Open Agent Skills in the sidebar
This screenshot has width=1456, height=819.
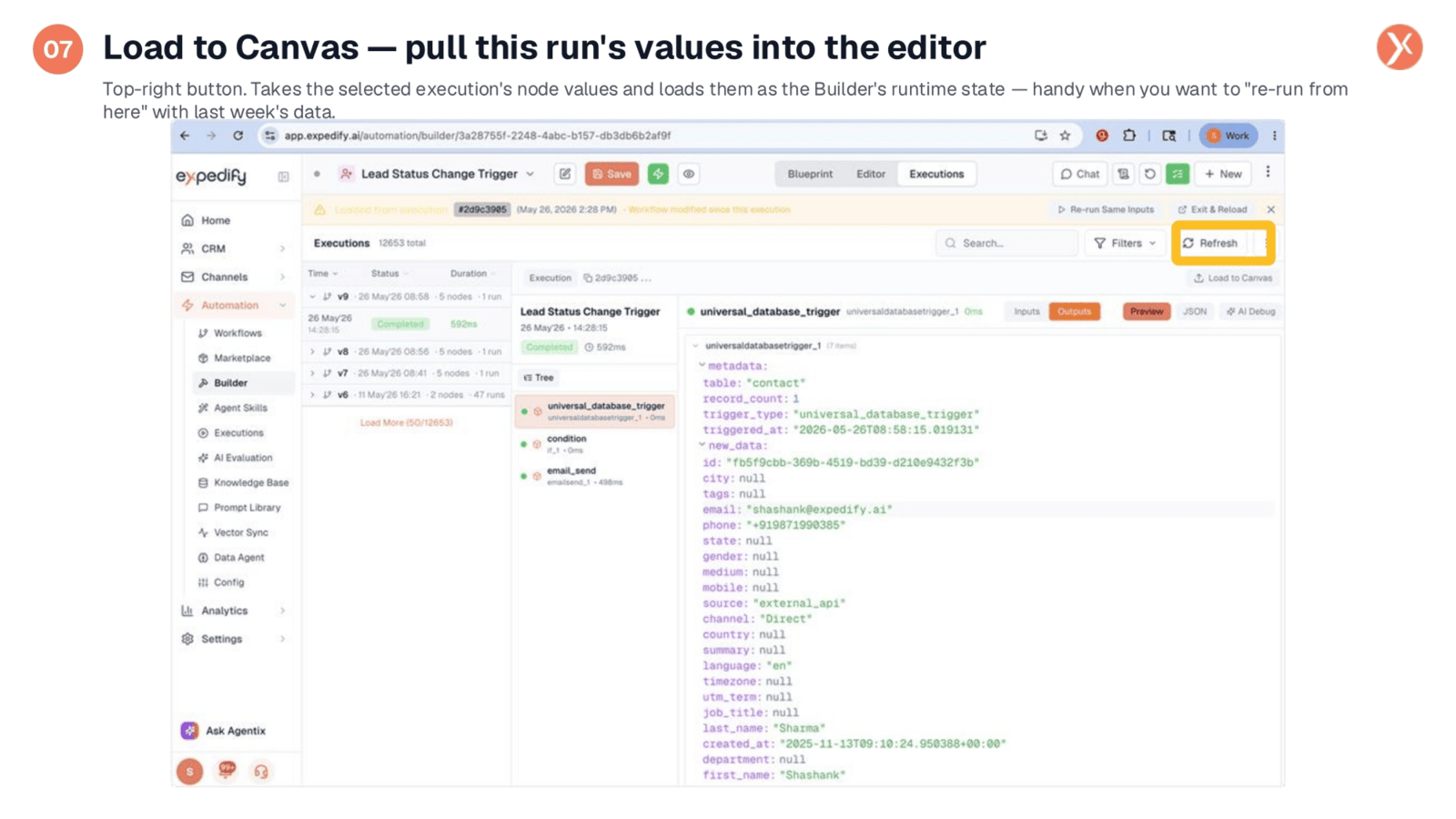tap(240, 408)
